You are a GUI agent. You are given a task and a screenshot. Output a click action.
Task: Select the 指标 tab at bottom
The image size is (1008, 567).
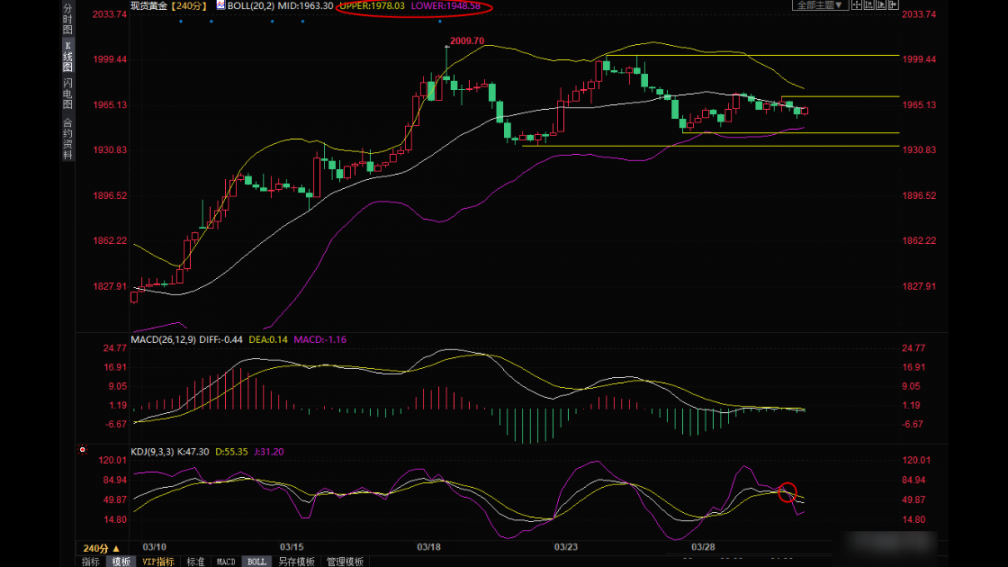click(x=91, y=561)
